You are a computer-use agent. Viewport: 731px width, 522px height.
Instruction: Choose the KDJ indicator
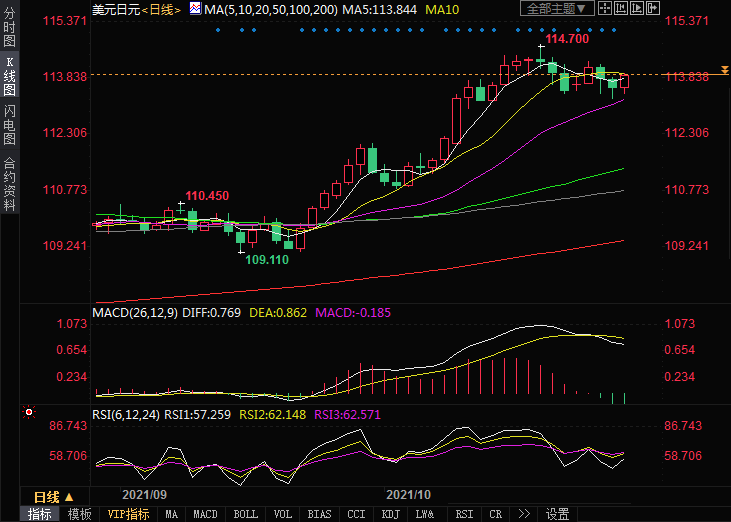tap(390, 514)
